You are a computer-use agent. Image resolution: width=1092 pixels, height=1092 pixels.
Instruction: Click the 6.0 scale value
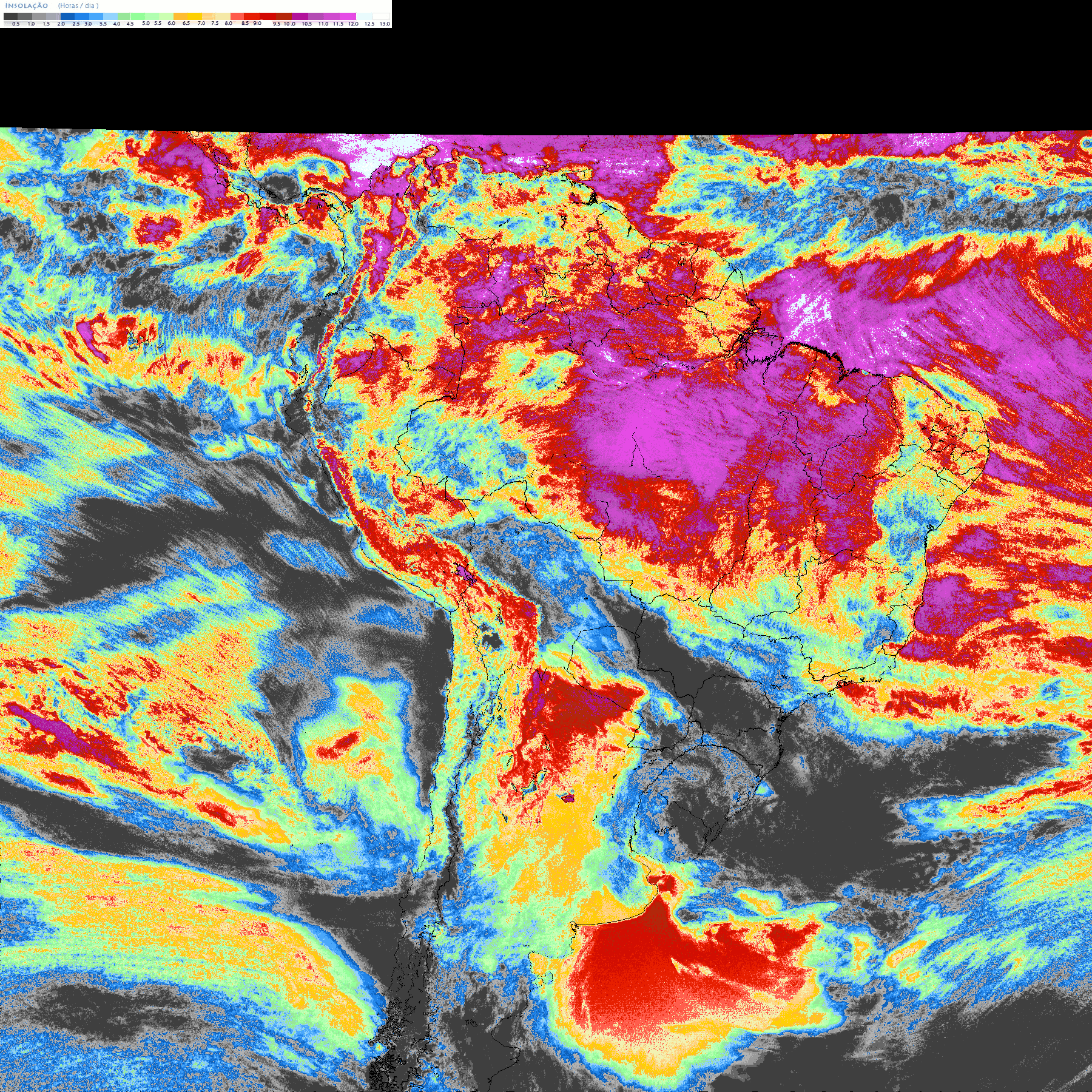point(172,23)
